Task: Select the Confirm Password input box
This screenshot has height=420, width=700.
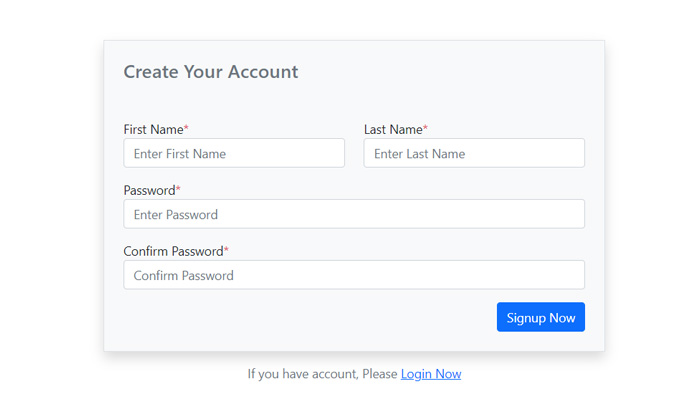Action: click(x=354, y=275)
